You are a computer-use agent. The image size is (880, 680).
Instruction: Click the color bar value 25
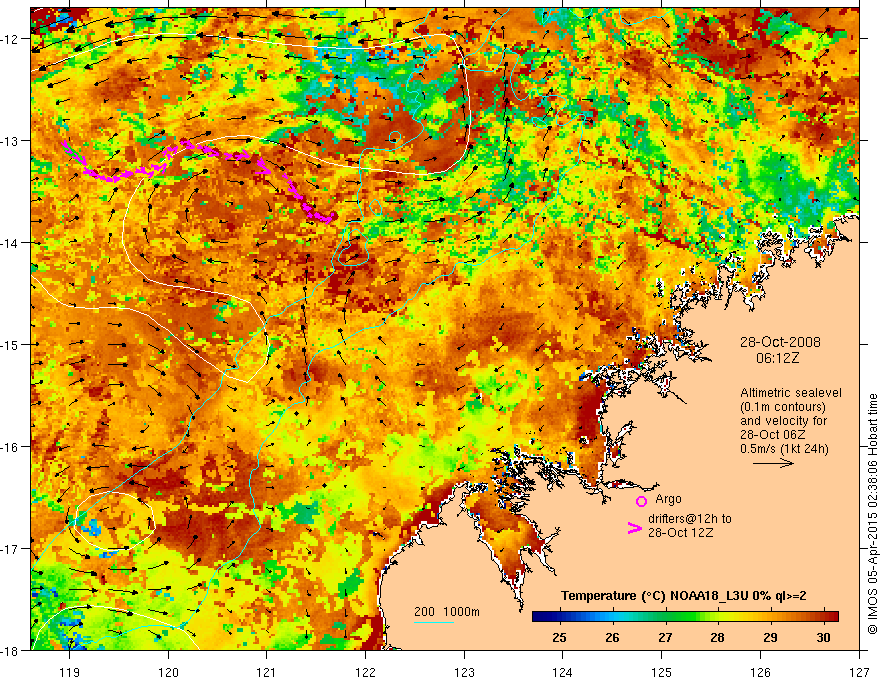559,637
